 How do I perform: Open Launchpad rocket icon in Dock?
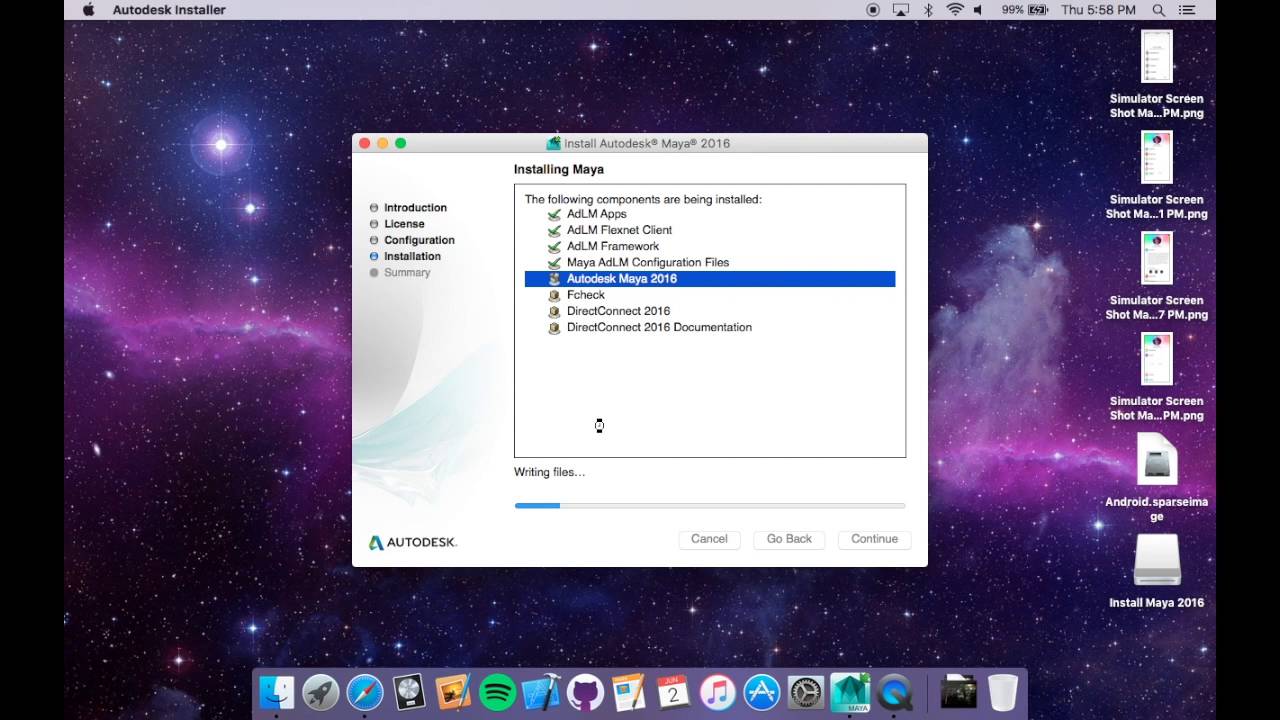[321, 692]
